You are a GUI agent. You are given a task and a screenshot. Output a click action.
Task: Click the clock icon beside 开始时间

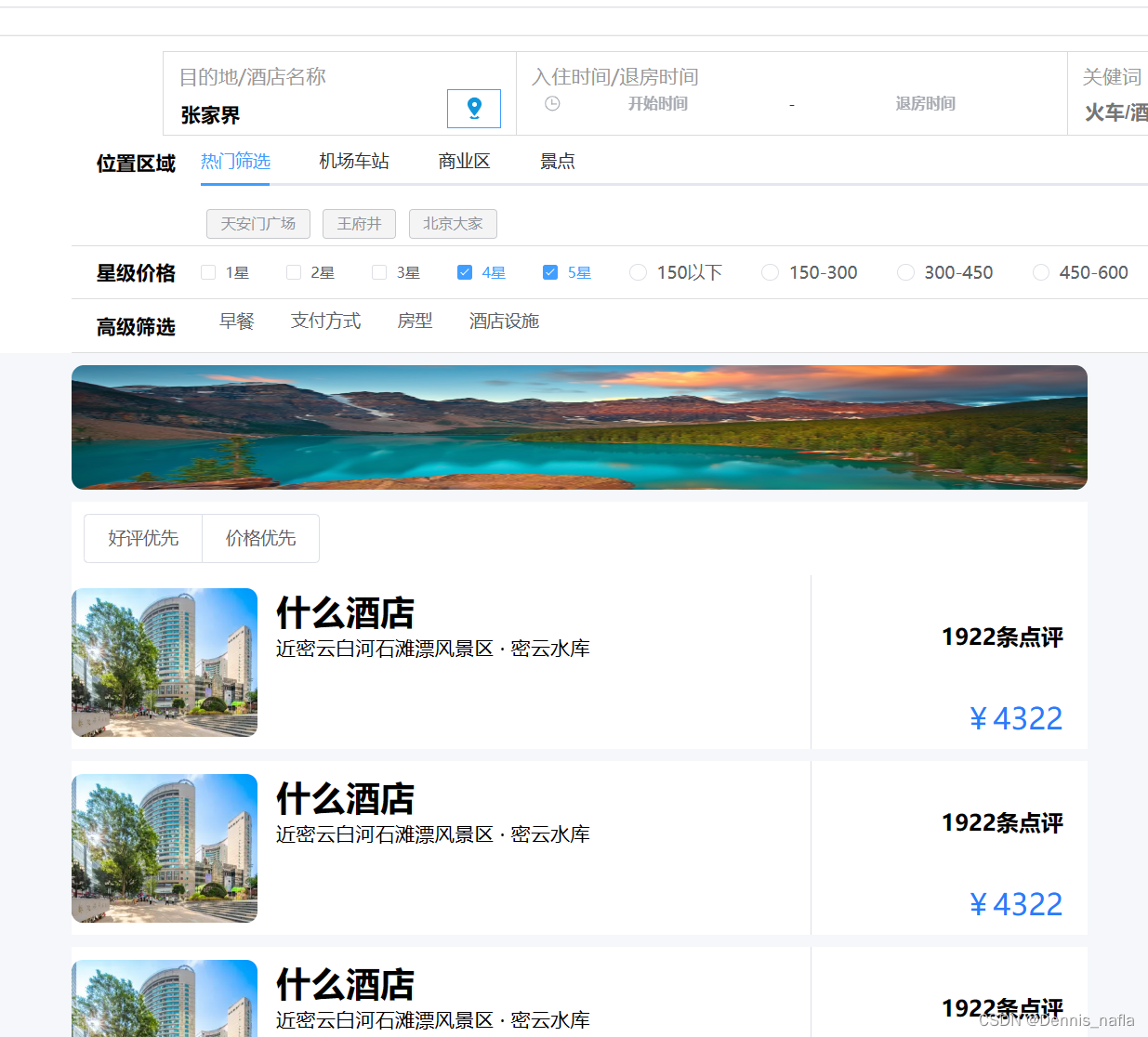pos(552,103)
